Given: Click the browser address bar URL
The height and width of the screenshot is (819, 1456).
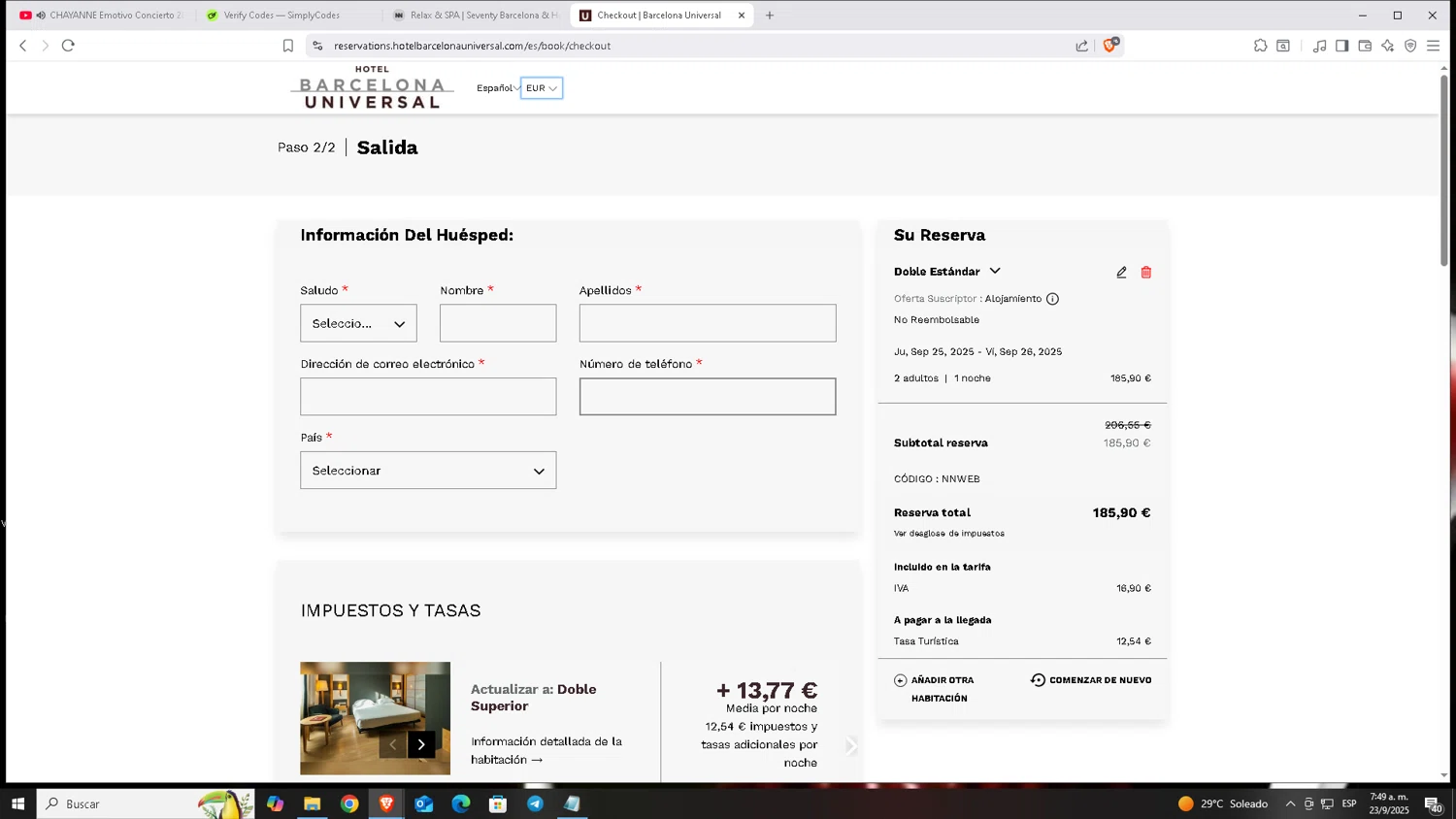Looking at the screenshot, I should (472, 46).
